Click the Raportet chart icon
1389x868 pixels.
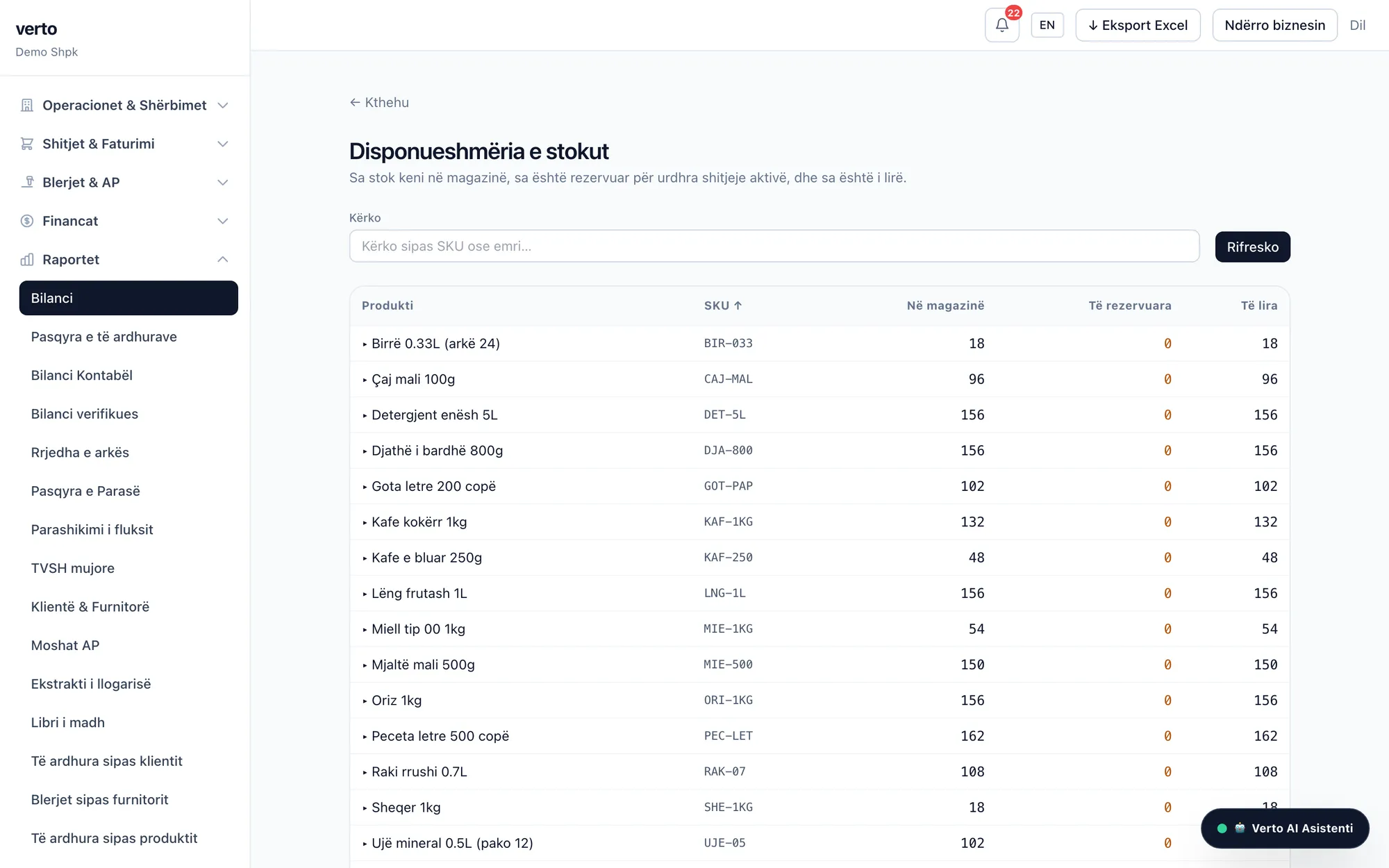[x=27, y=260]
